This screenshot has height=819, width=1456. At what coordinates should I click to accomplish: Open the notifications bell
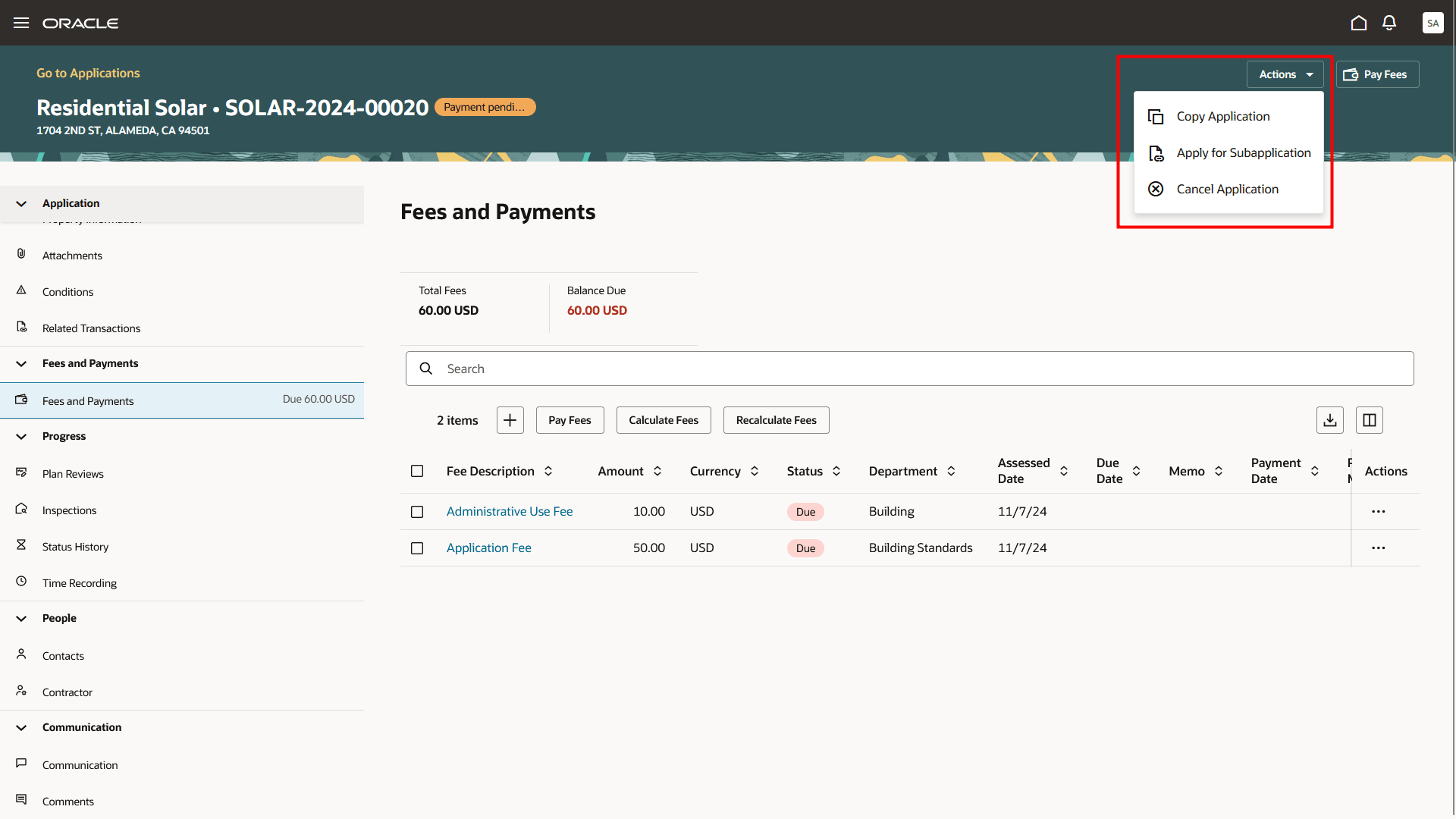click(1389, 23)
